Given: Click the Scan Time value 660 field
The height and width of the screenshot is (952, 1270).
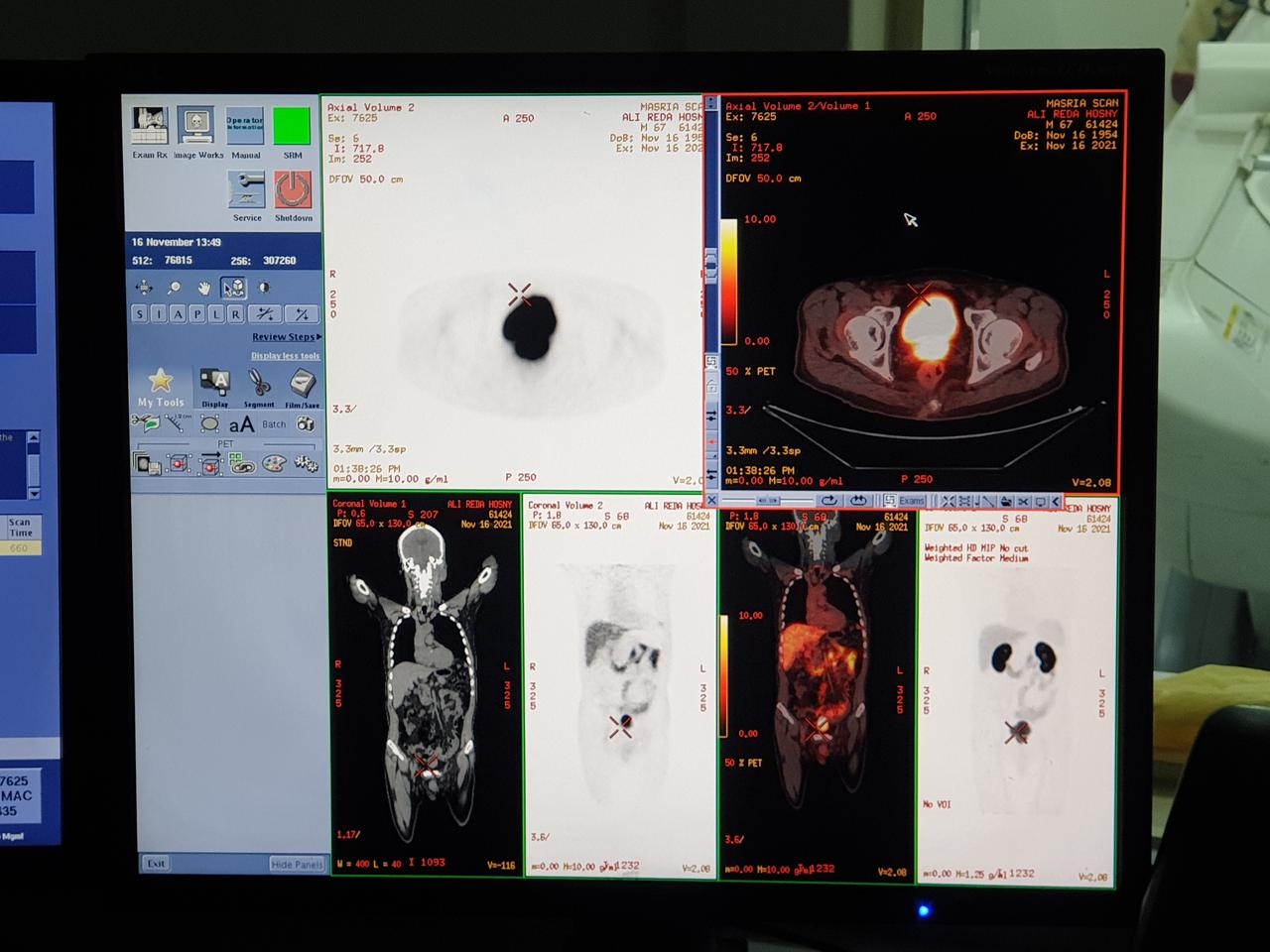Looking at the screenshot, I should 20,548.
